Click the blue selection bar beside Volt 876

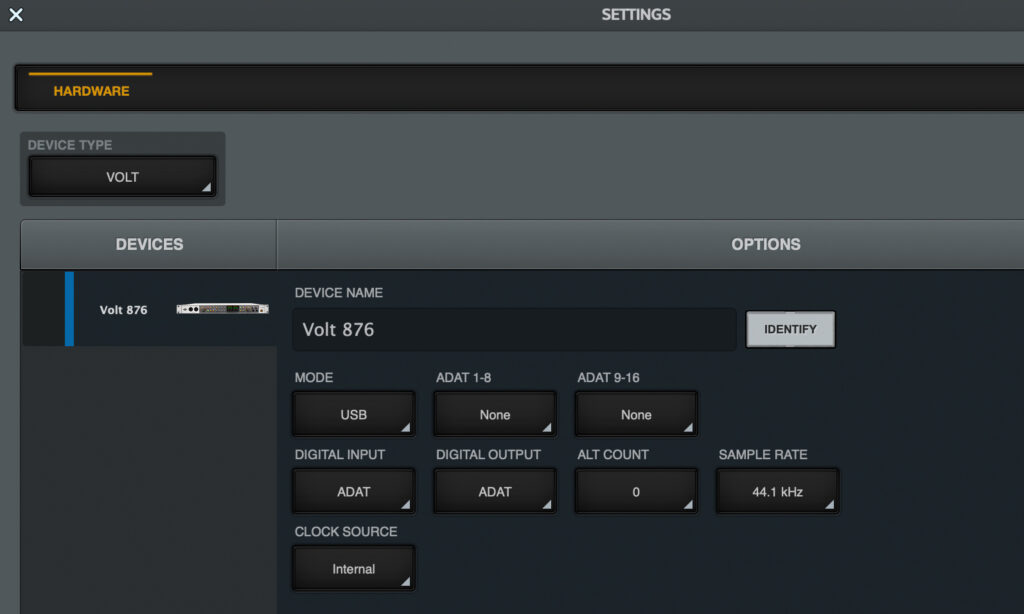[69, 309]
